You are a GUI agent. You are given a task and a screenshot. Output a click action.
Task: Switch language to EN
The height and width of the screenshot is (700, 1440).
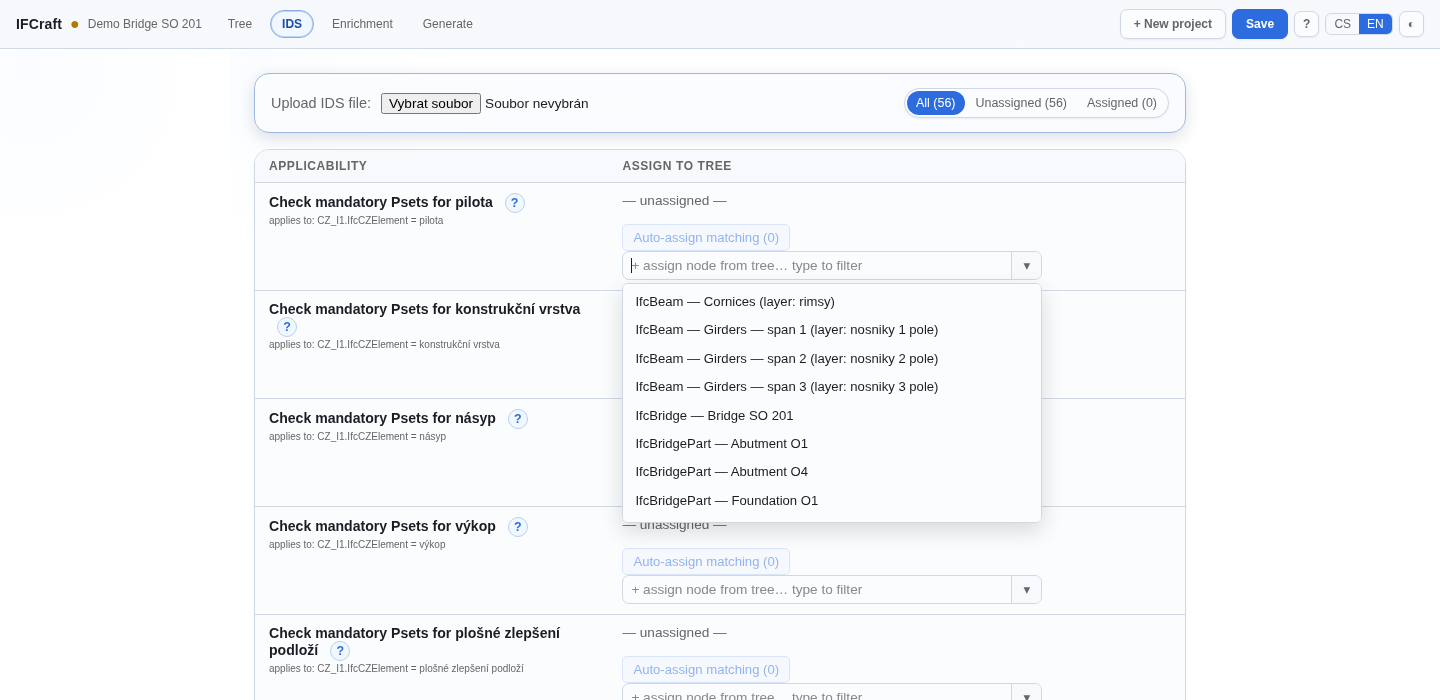point(1375,24)
